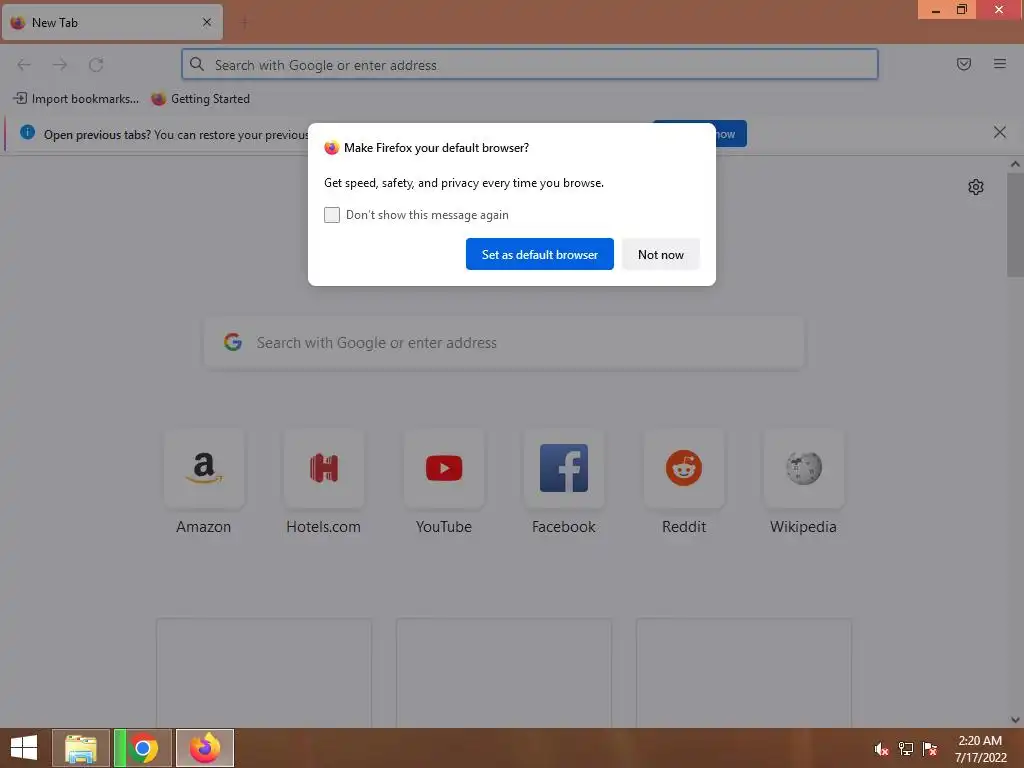
Task: Choose Not now in the dialog
Action: coord(660,254)
